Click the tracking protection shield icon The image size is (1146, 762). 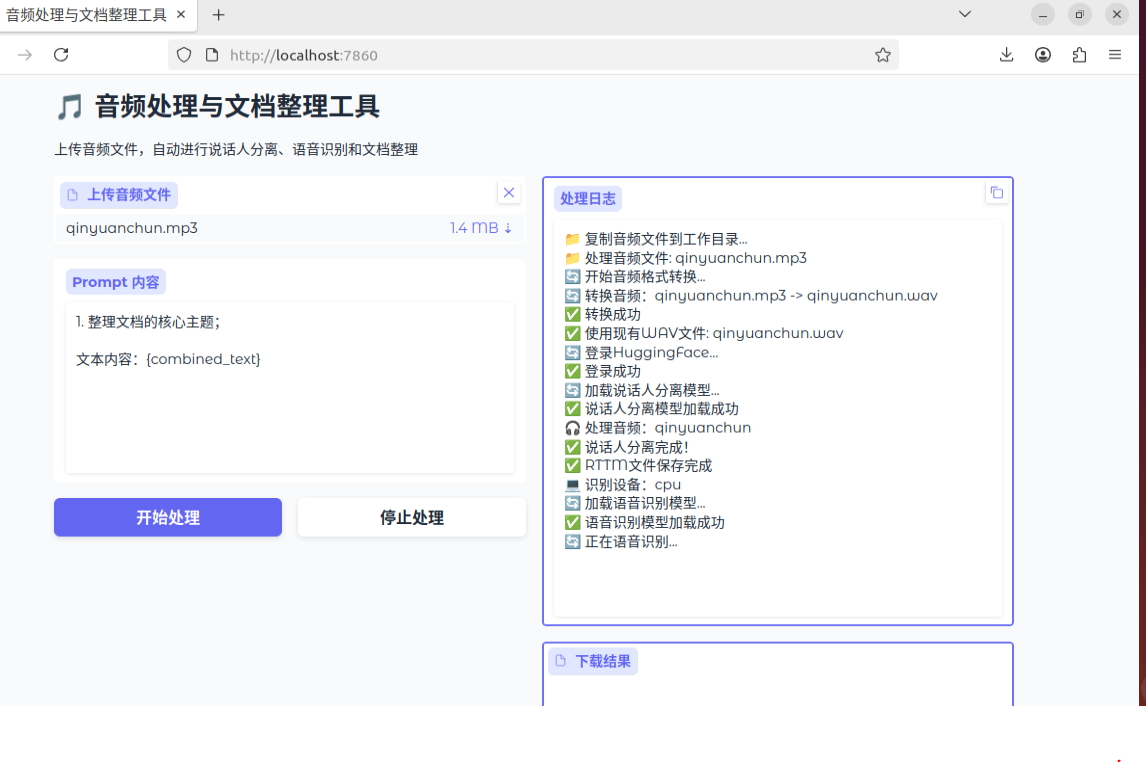coord(183,55)
